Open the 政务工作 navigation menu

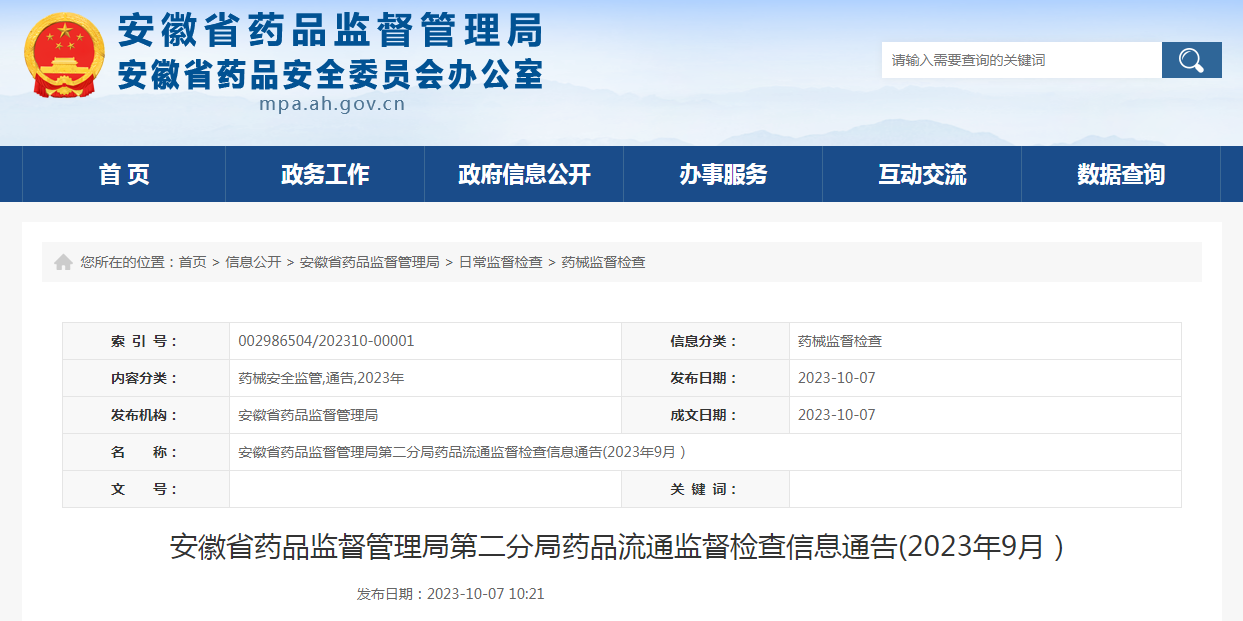click(x=324, y=173)
